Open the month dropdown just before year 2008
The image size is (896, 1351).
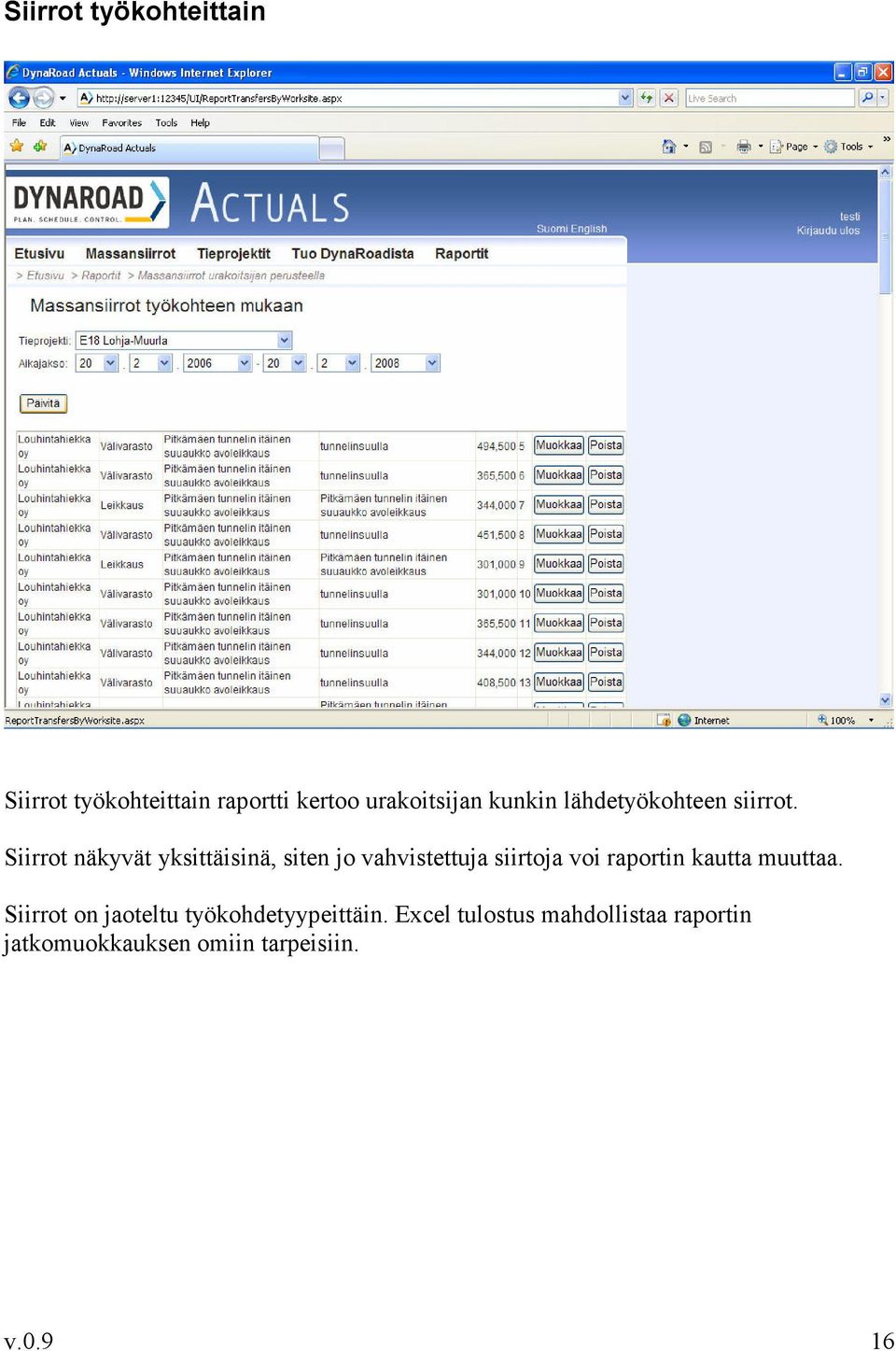pyautogui.click(x=339, y=363)
